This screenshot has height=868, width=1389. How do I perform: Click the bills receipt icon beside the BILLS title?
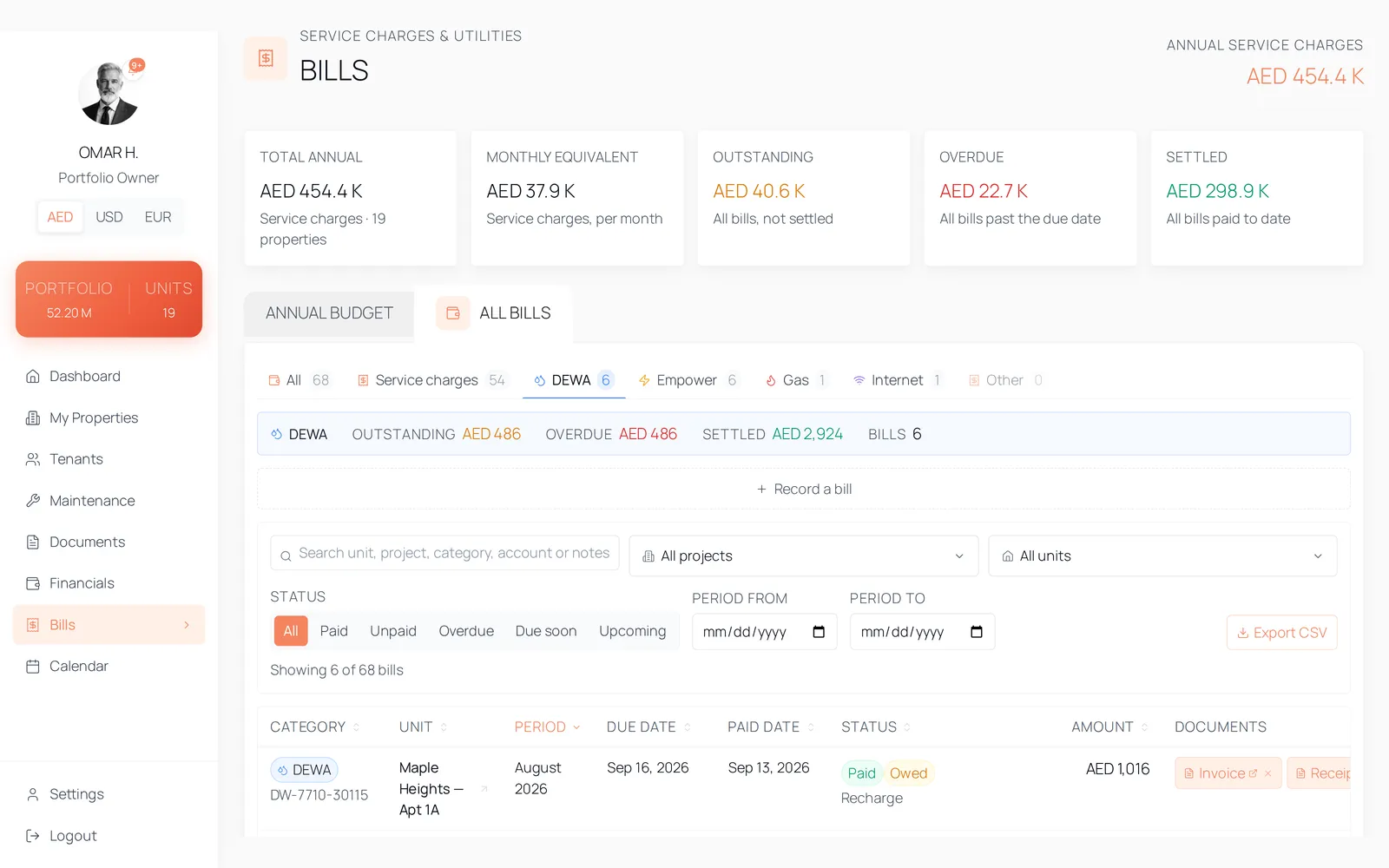(x=266, y=58)
